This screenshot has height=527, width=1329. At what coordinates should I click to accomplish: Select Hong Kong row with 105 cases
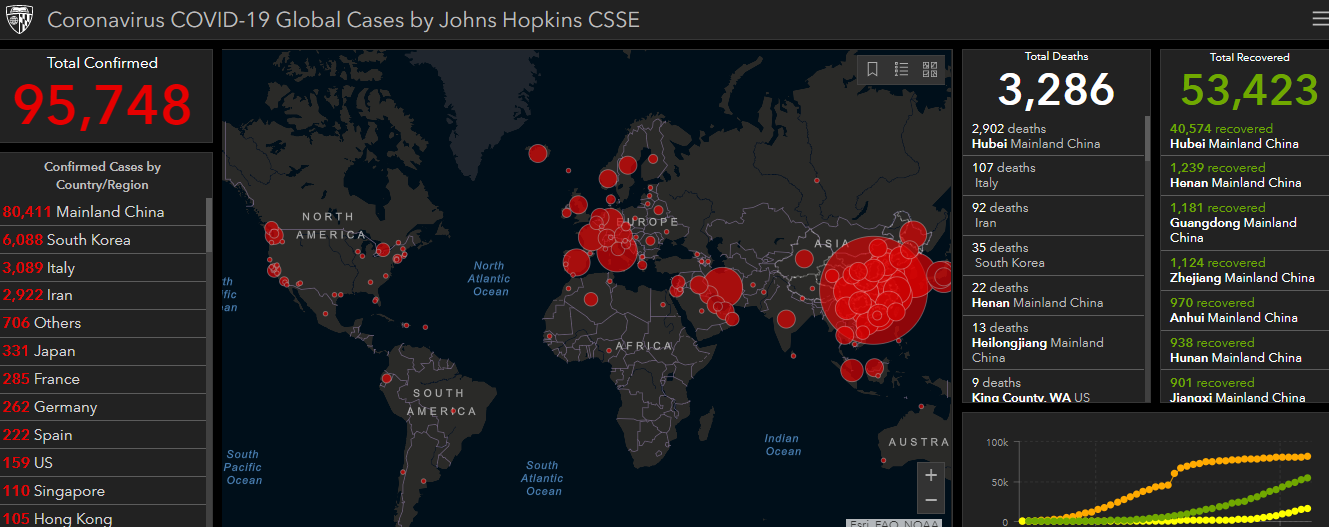pyautogui.click(x=103, y=516)
